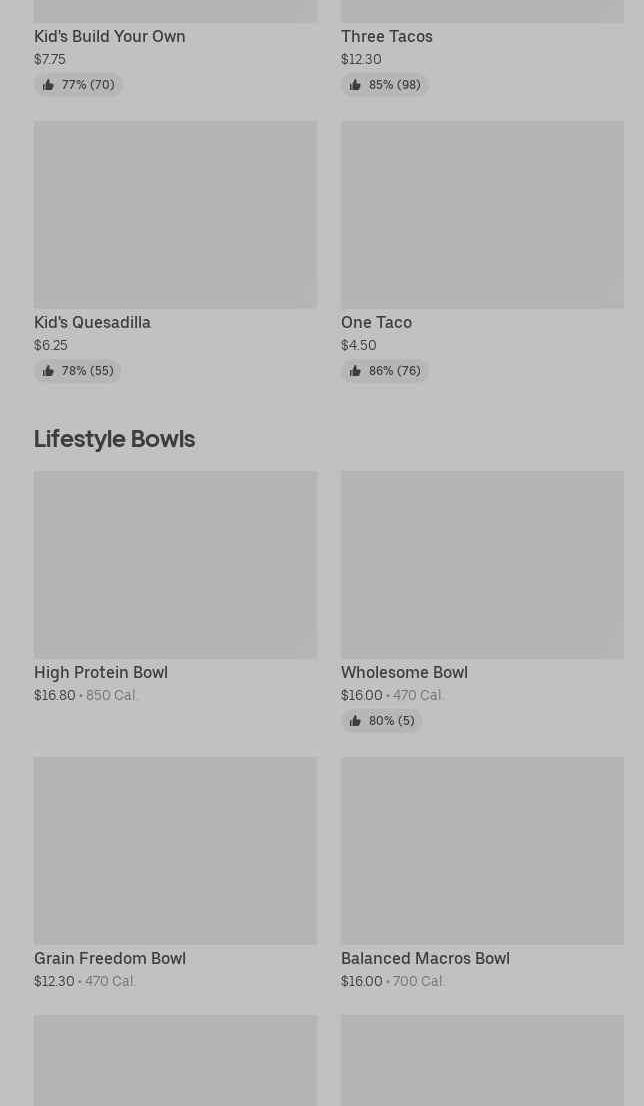Select the Kid's Build Your Own title

click(110, 36)
